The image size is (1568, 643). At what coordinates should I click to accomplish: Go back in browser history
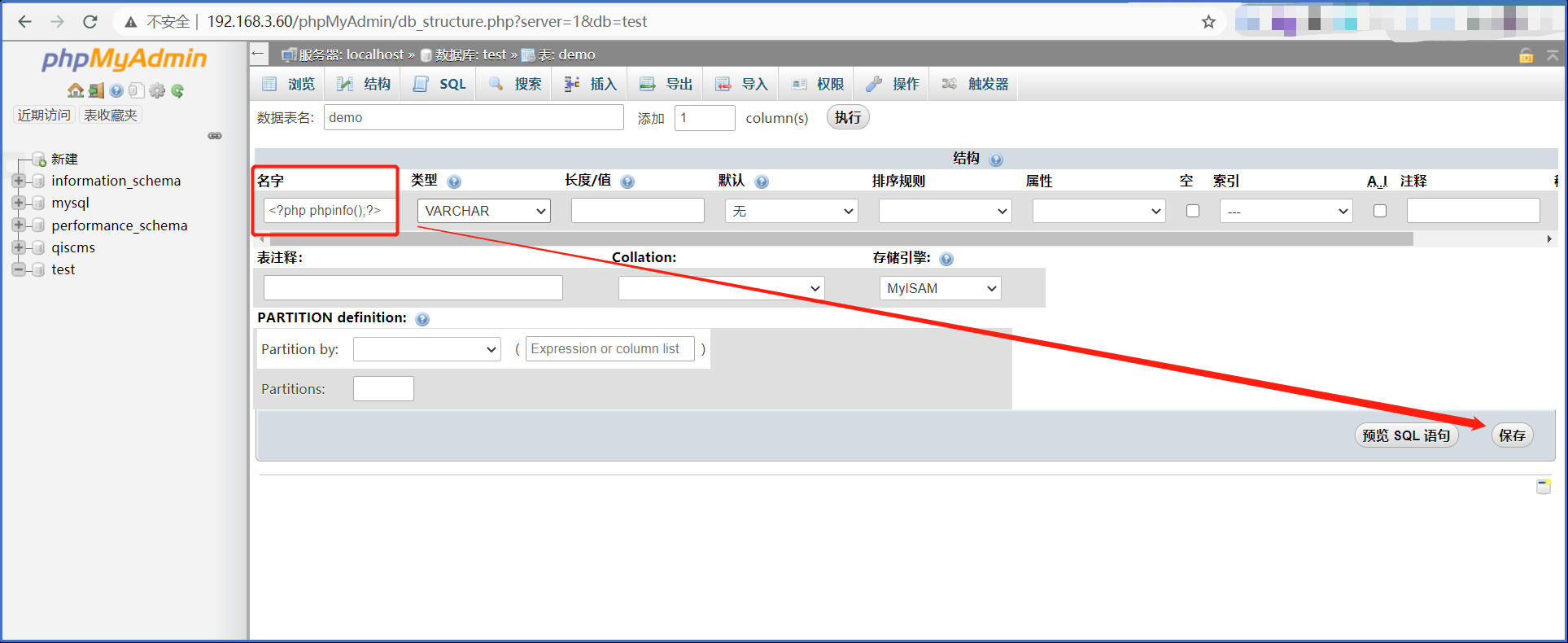pyautogui.click(x=25, y=21)
